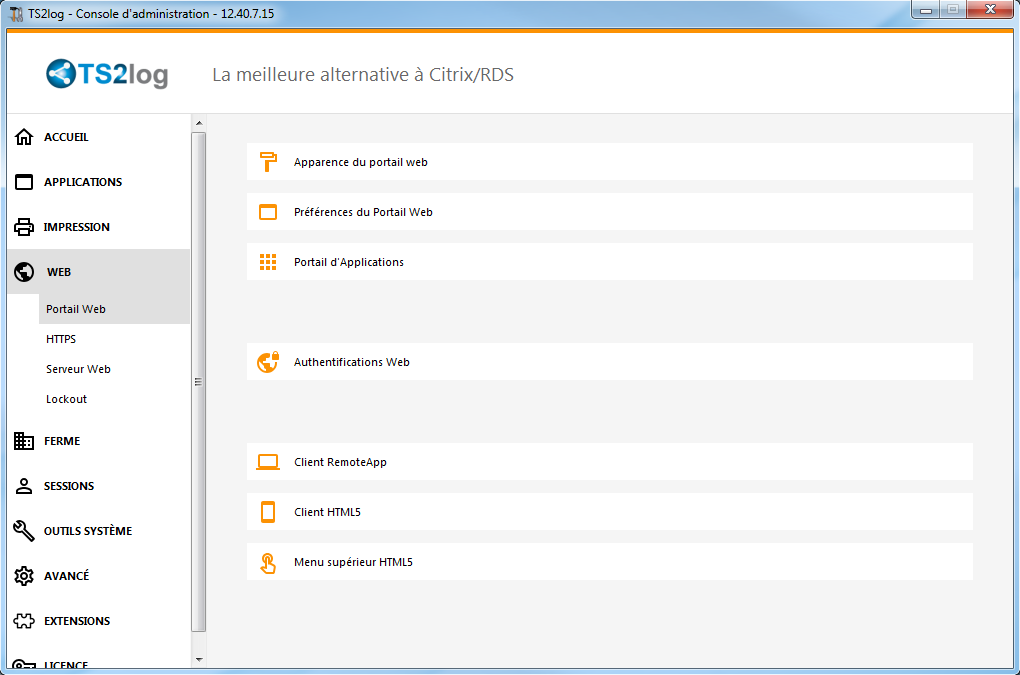Viewport: 1020px width, 675px height.
Task: Go to the AVANCÉ section
Action: tap(99, 576)
